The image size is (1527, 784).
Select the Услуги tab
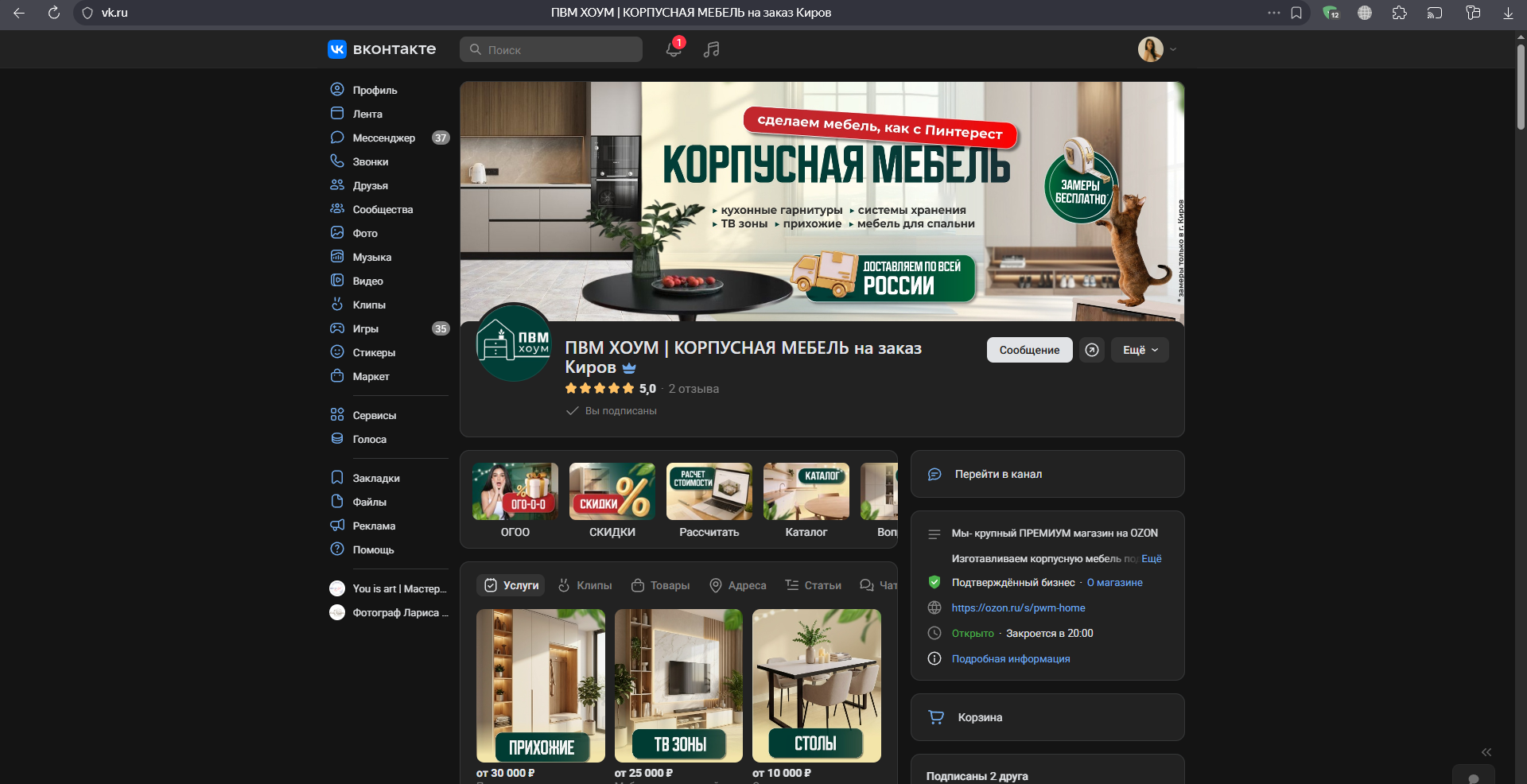click(511, 585)
